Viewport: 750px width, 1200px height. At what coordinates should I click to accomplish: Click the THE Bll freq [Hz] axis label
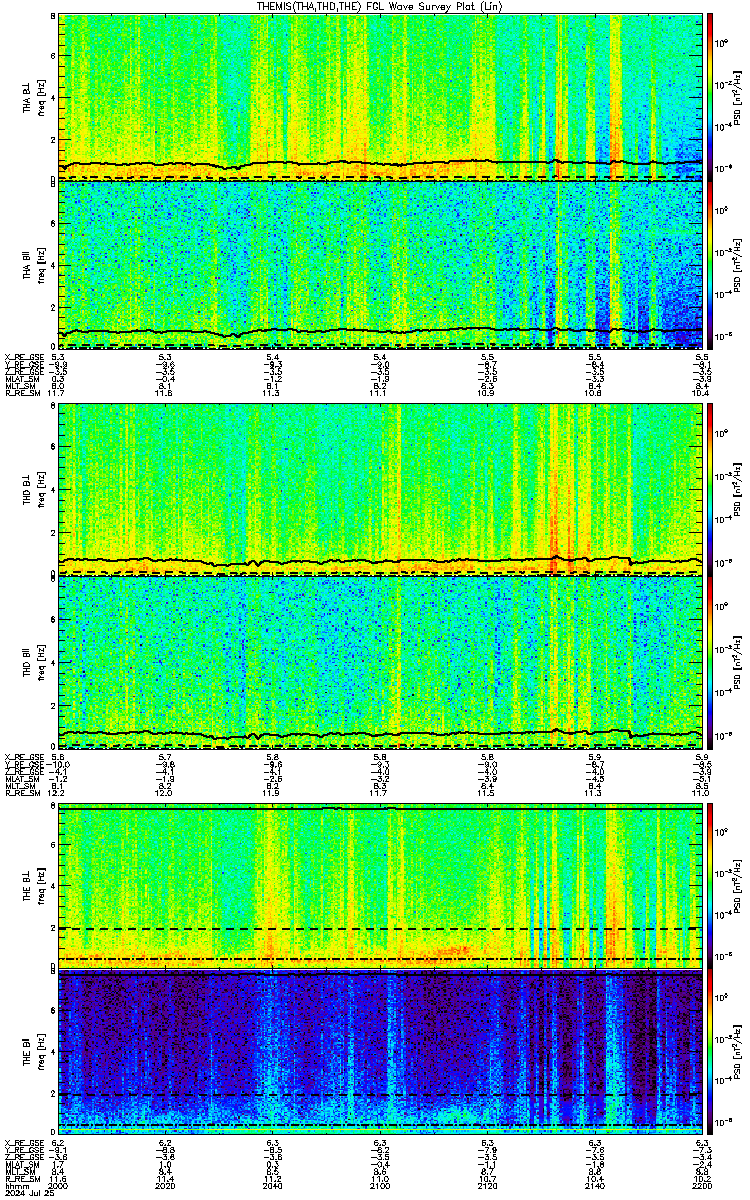pyautogui.click(x=40, y=1053)
